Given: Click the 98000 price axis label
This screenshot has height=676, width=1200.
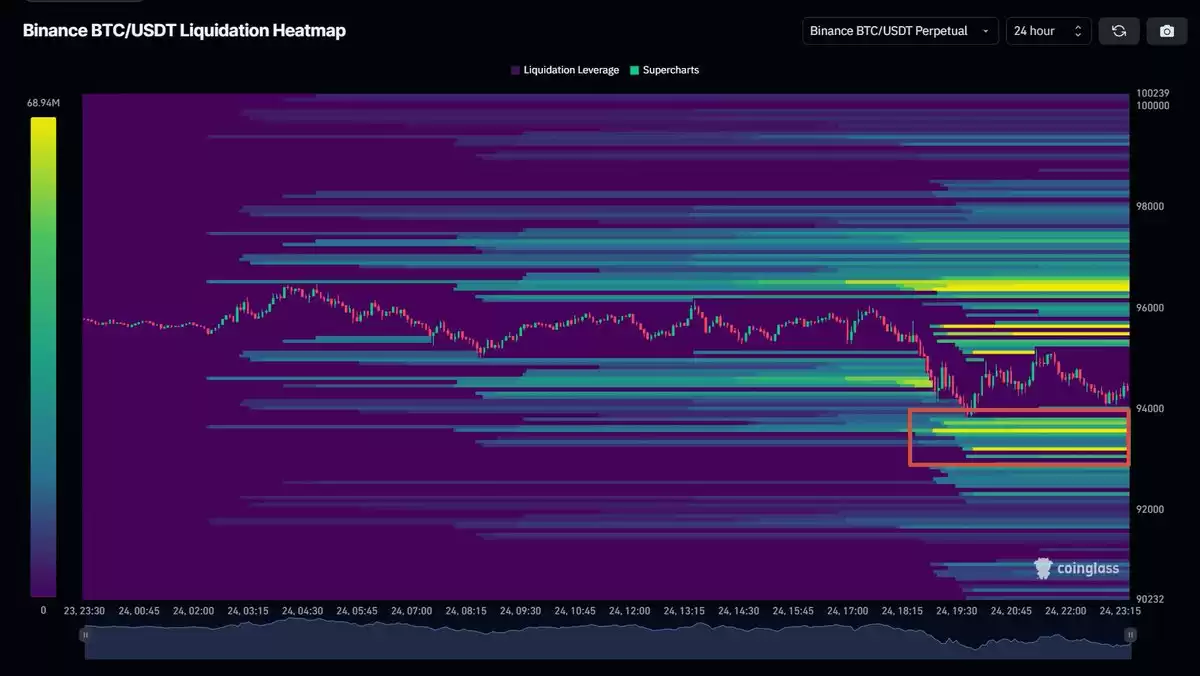Looking at the screenshot, I should 1150,206.
